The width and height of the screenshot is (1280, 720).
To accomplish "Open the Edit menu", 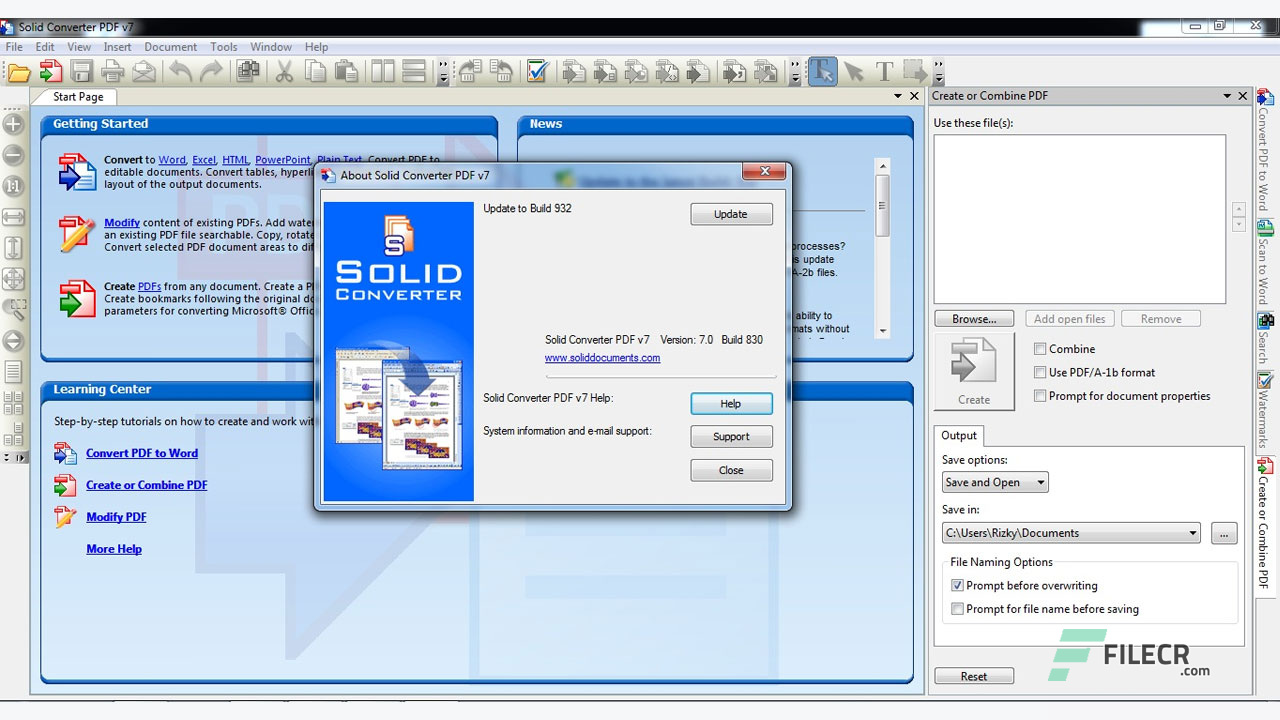I will pos(45,47).
